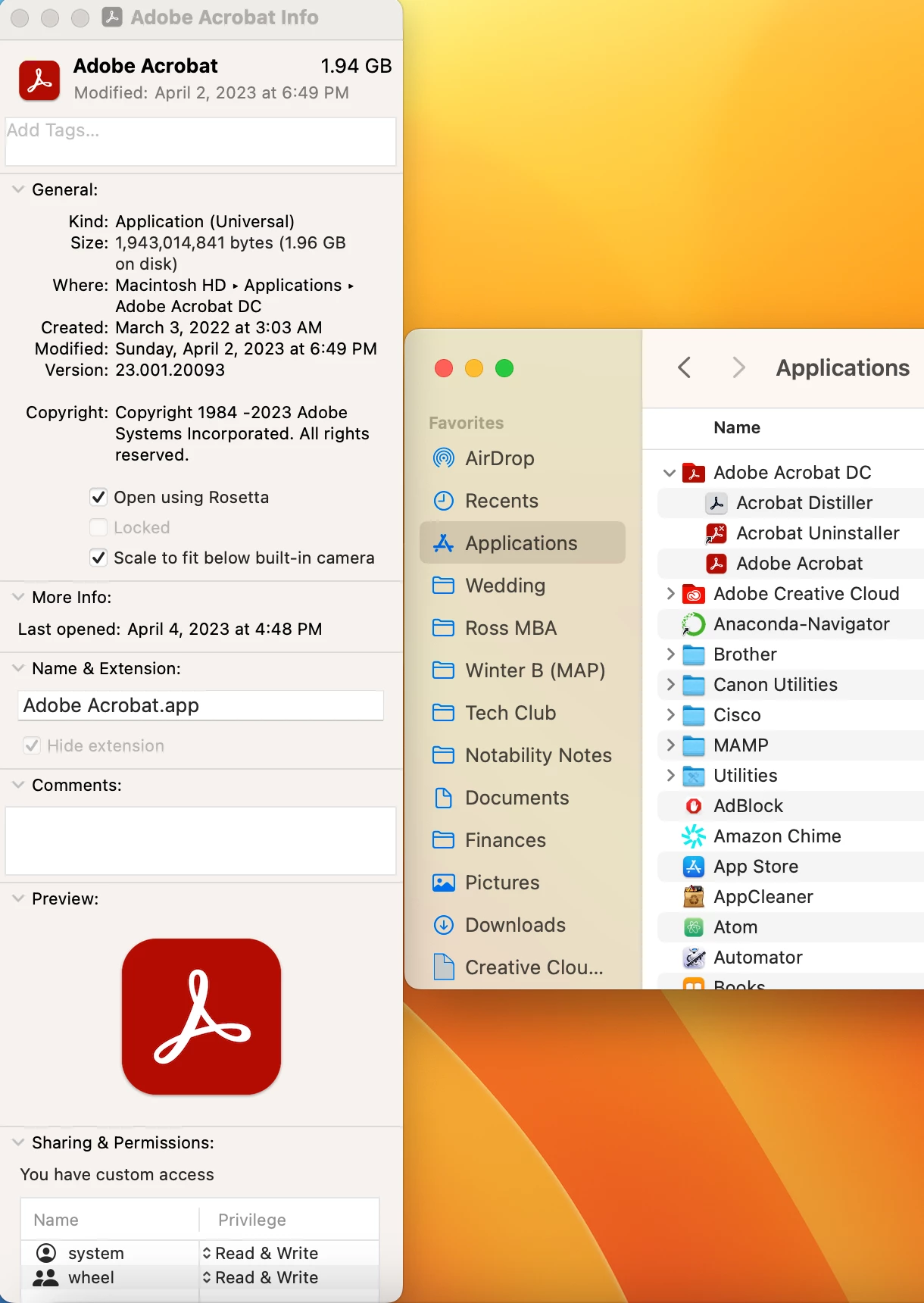Open Winter B (MAP) in the sidebar
The image size is (924, 1303).
pyautogui.click(x=523, y=670)
